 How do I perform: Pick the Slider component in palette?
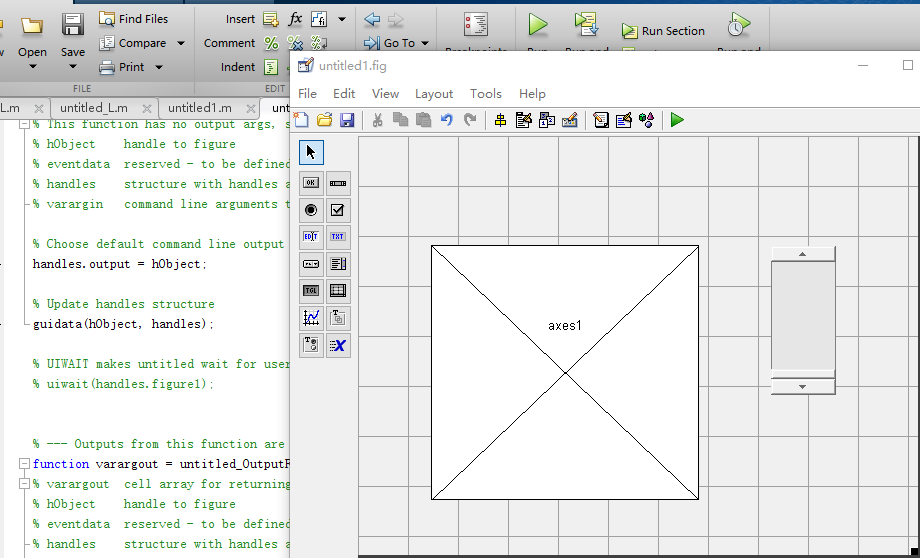[338, 183]
